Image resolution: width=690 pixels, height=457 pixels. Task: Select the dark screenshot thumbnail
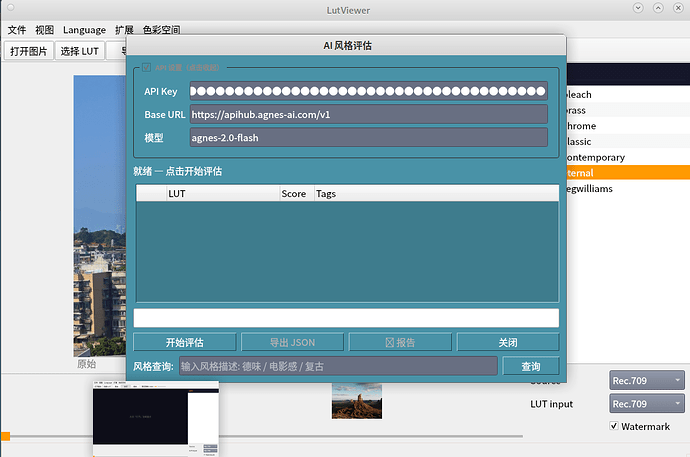(x=156, y=418)
